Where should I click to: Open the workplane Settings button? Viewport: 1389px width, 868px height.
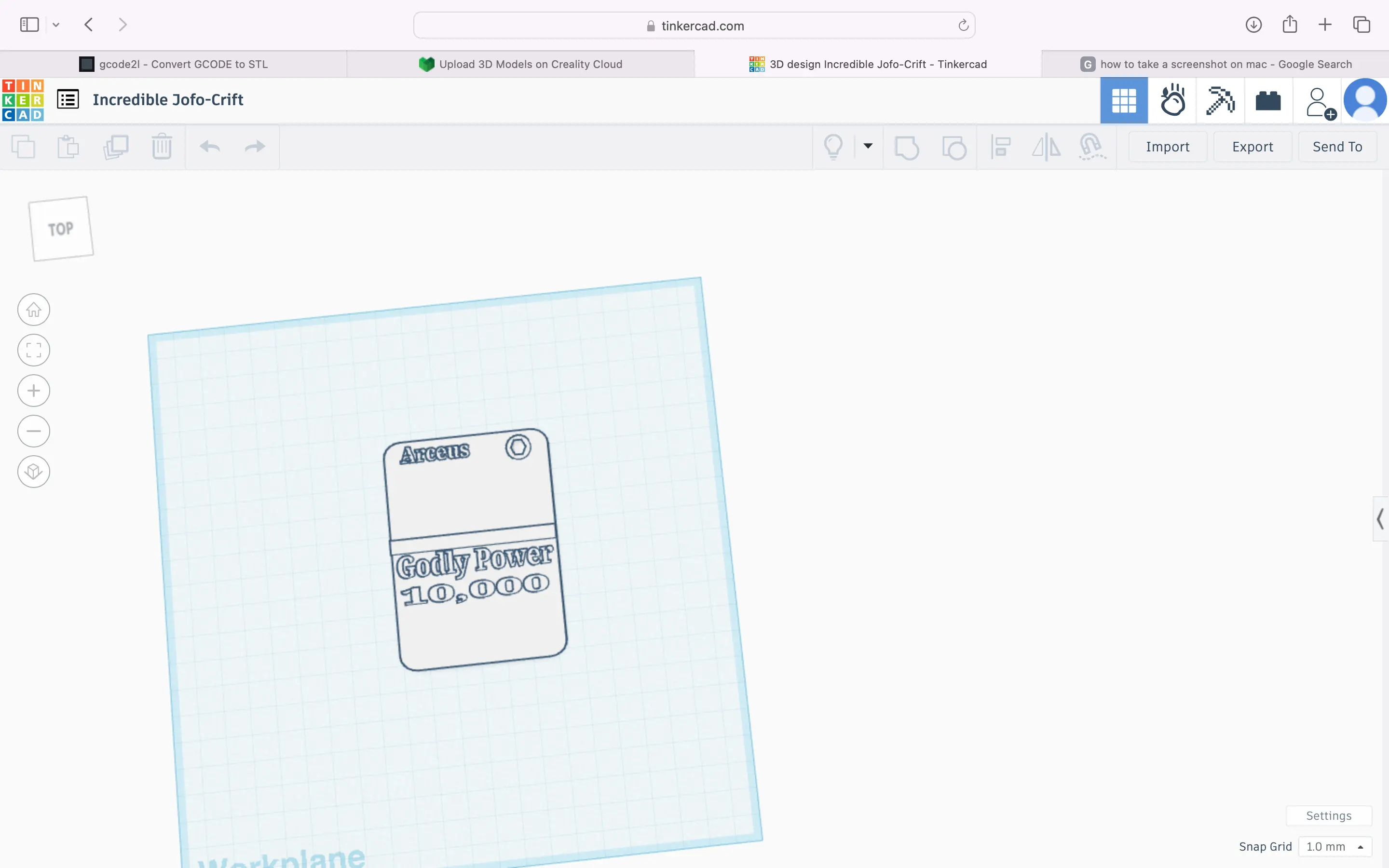(1329, 816)
